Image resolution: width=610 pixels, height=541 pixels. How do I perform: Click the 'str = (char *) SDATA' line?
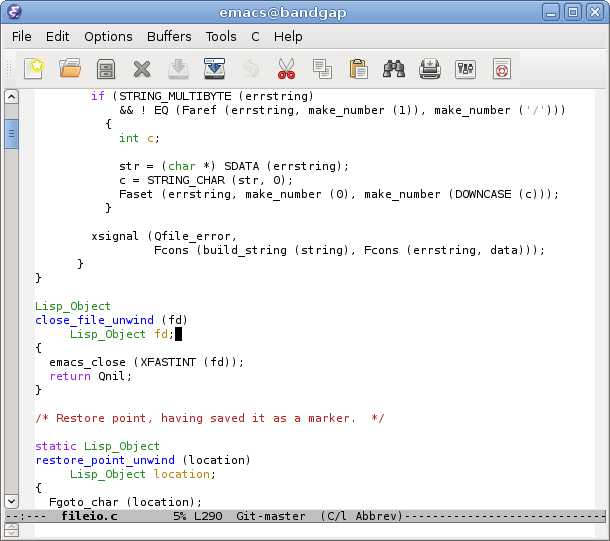[x=234, y=166]
